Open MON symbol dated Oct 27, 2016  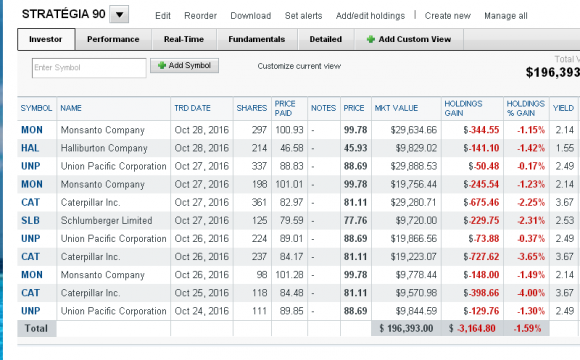(x=32, y=185)
